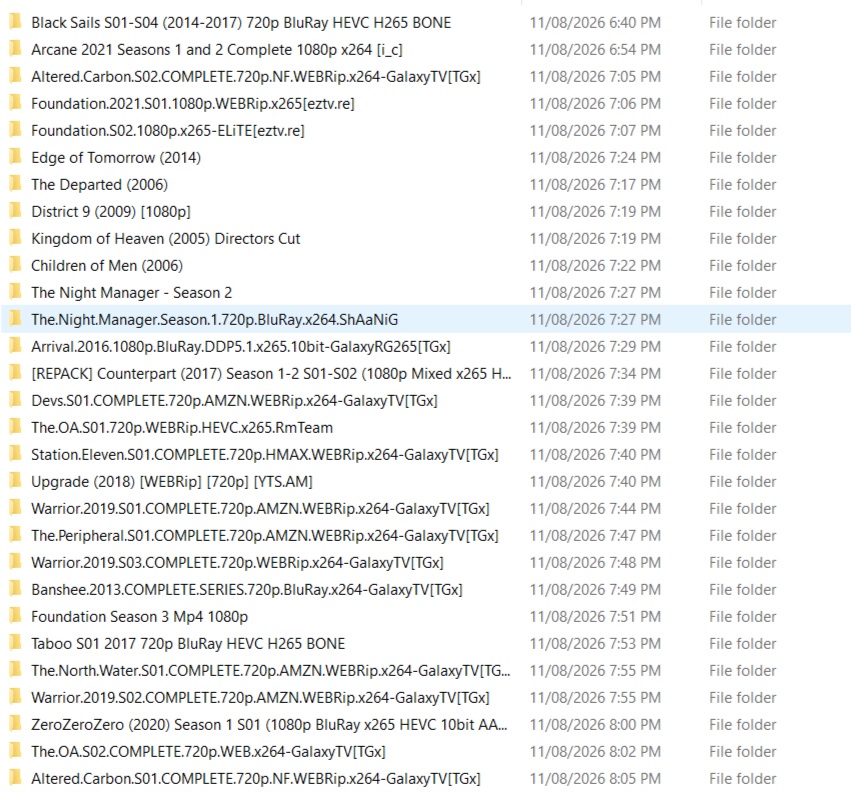Screen dimensions: 851x792
Task: Click the folder icon beside Arcane 2021 Seasons
Action: [x=15, y=49]
